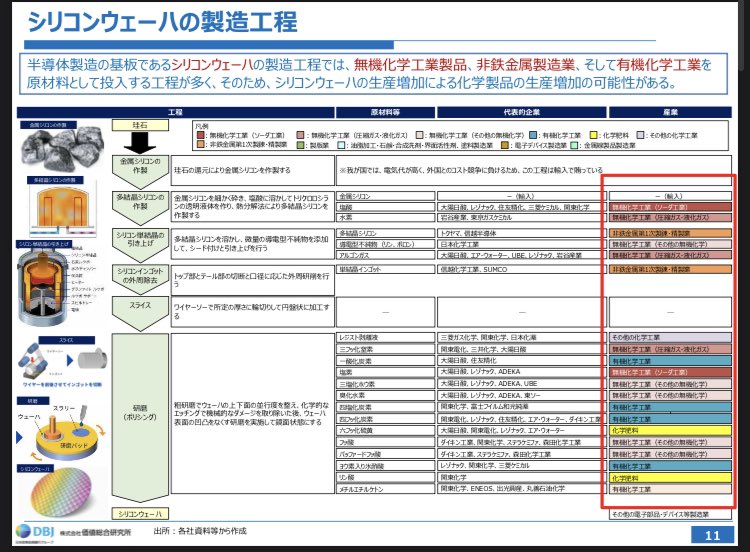Click the 代表的企業 column header
The width and height of the screenshot is (750, 552).
tap(521, 112)
